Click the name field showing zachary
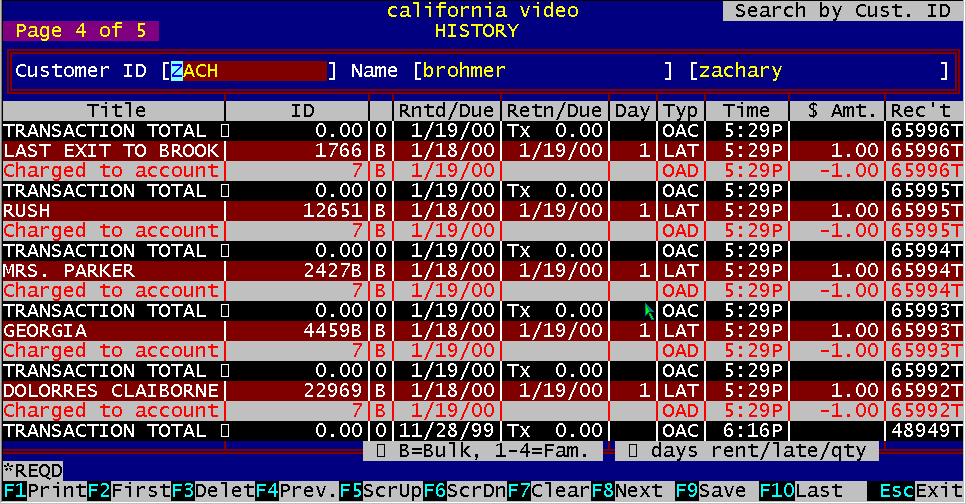Viewport: 966px width, 504px height. click(x=818, y=71)
